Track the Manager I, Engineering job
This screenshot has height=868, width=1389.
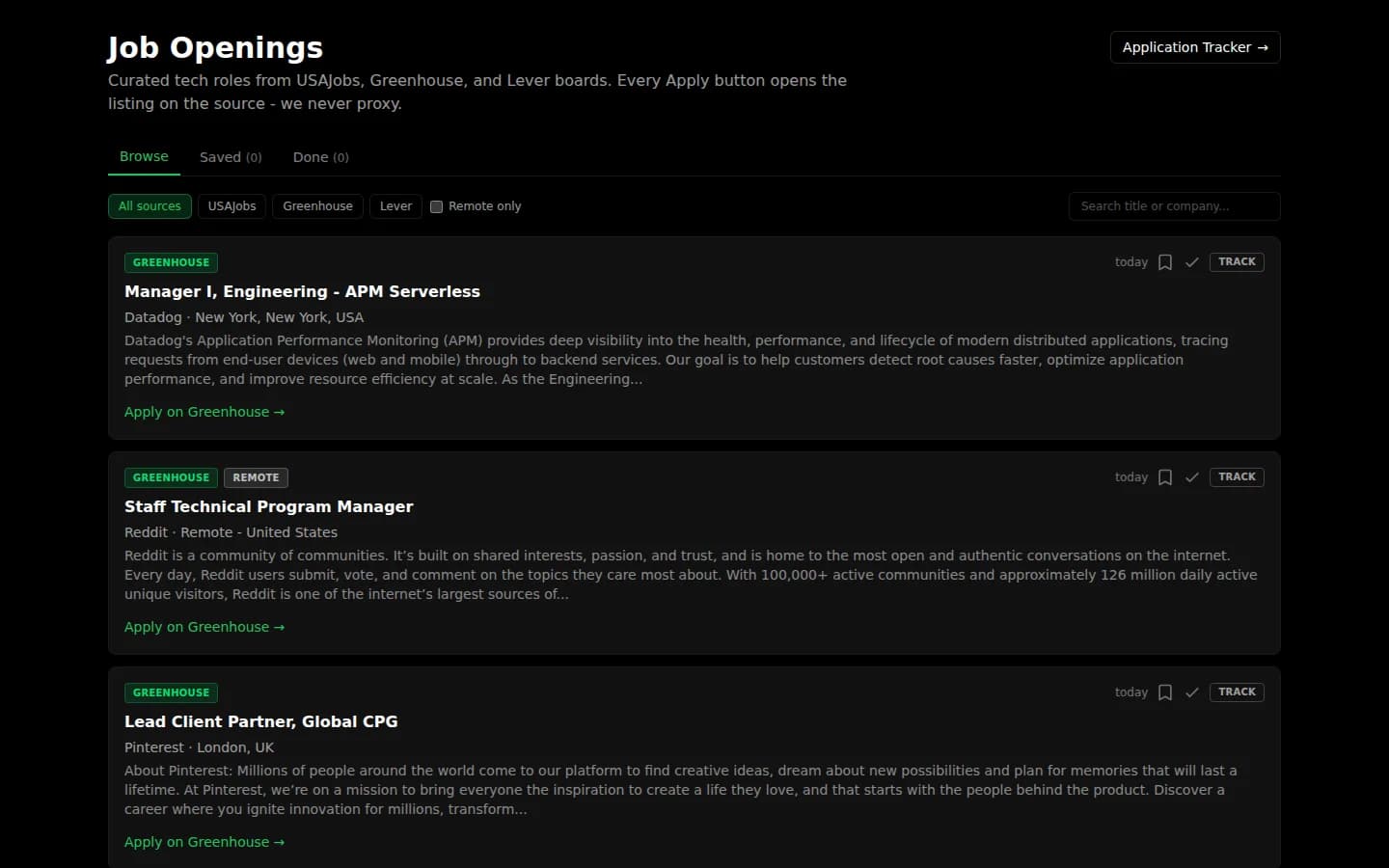pyautogui.click(x=1237, y=262)
